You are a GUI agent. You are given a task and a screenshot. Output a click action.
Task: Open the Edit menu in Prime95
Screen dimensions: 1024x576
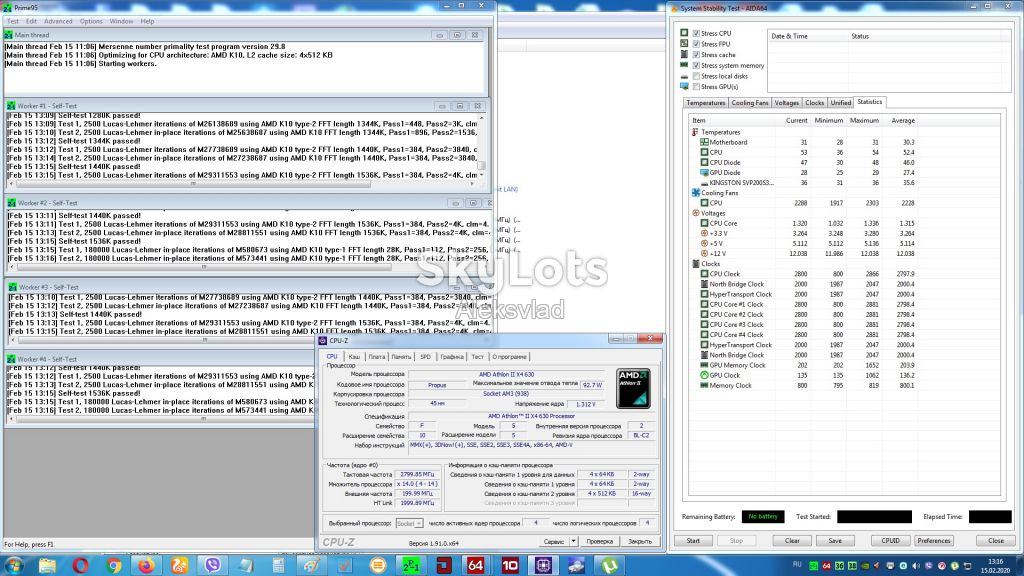(31, 21)
